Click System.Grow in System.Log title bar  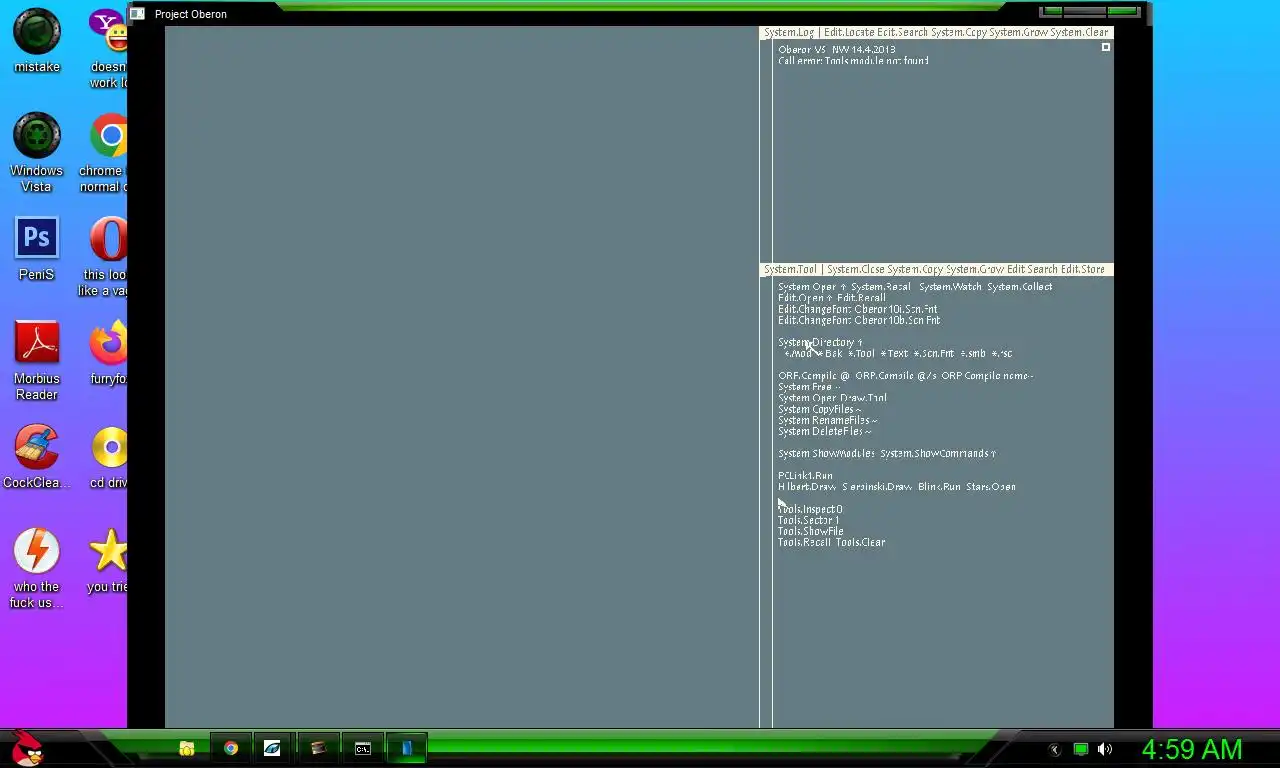tap(1018, 32)
